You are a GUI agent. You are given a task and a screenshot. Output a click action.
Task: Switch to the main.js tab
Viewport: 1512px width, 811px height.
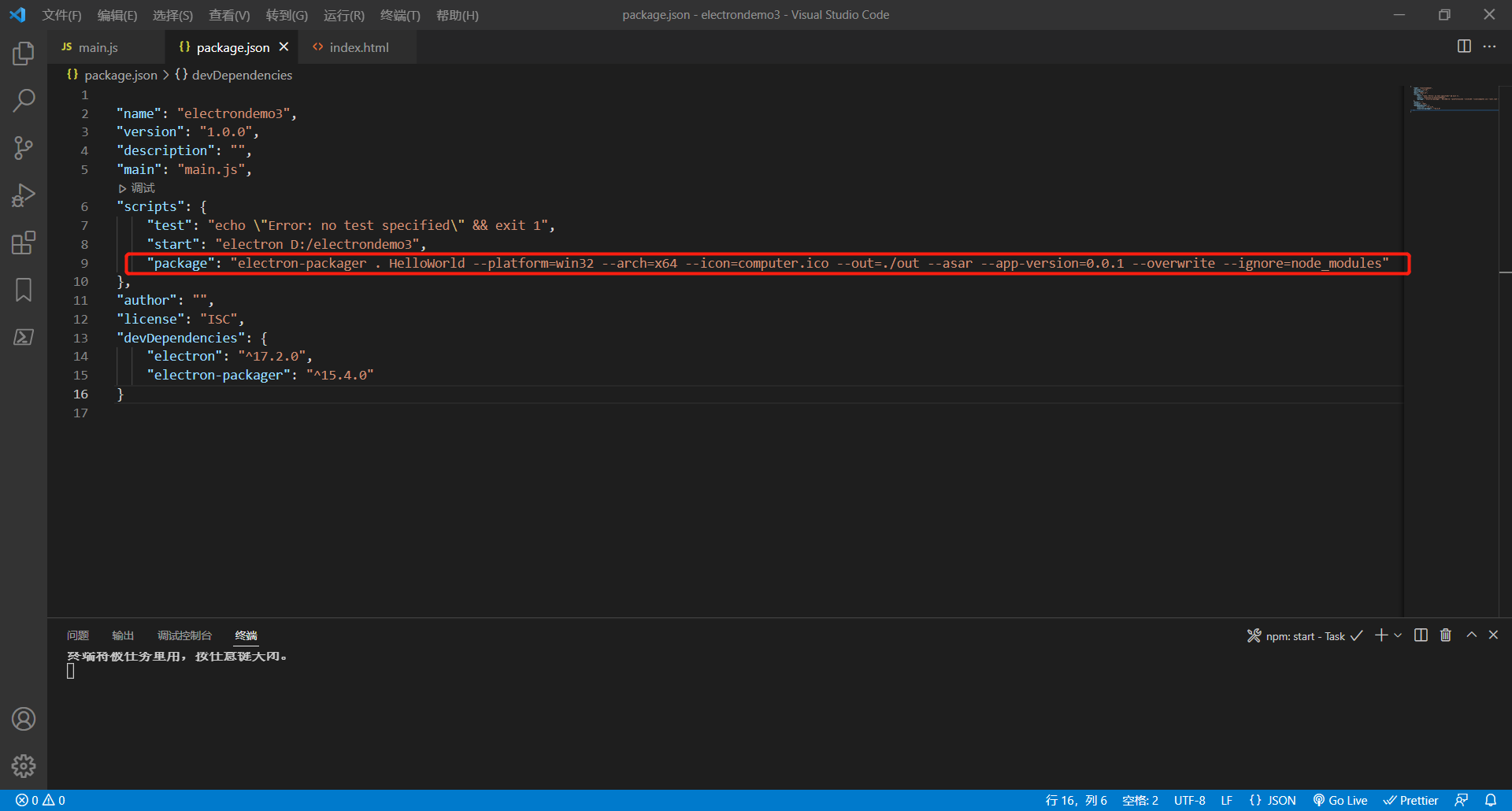point(106,47)
